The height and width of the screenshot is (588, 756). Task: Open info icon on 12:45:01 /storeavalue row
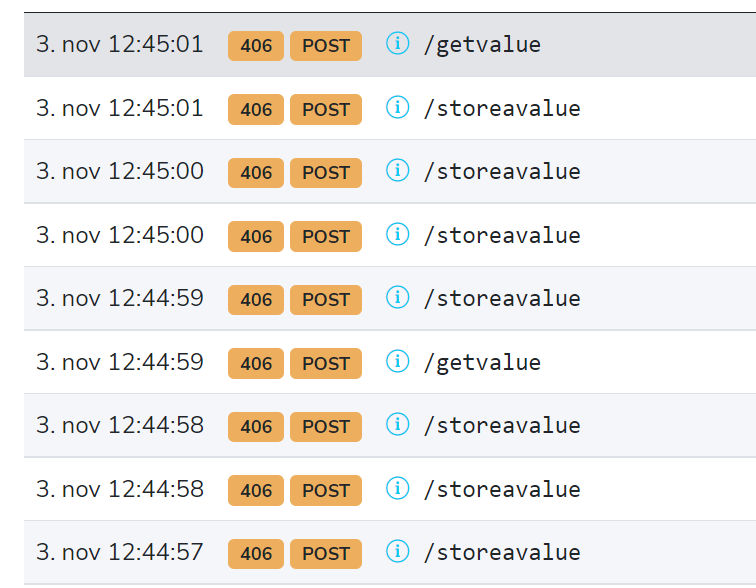[398, 107]
